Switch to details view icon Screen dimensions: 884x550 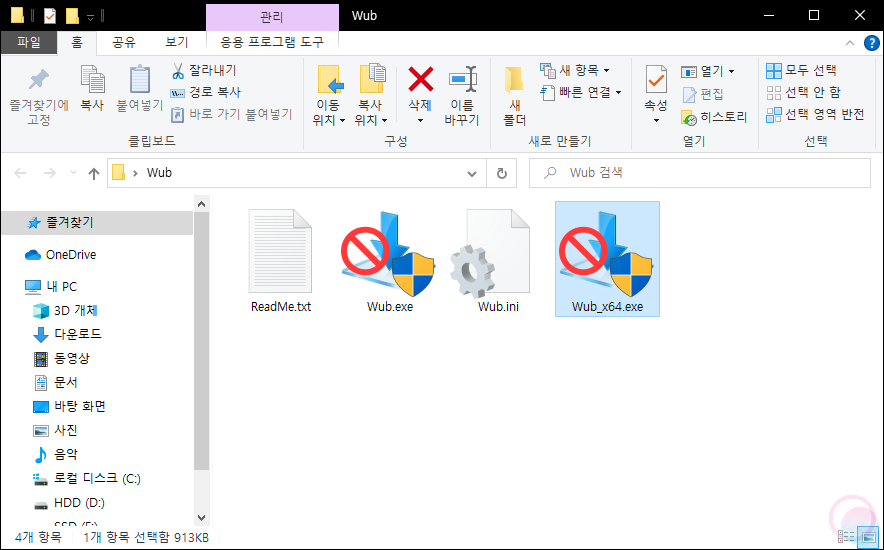846,536
